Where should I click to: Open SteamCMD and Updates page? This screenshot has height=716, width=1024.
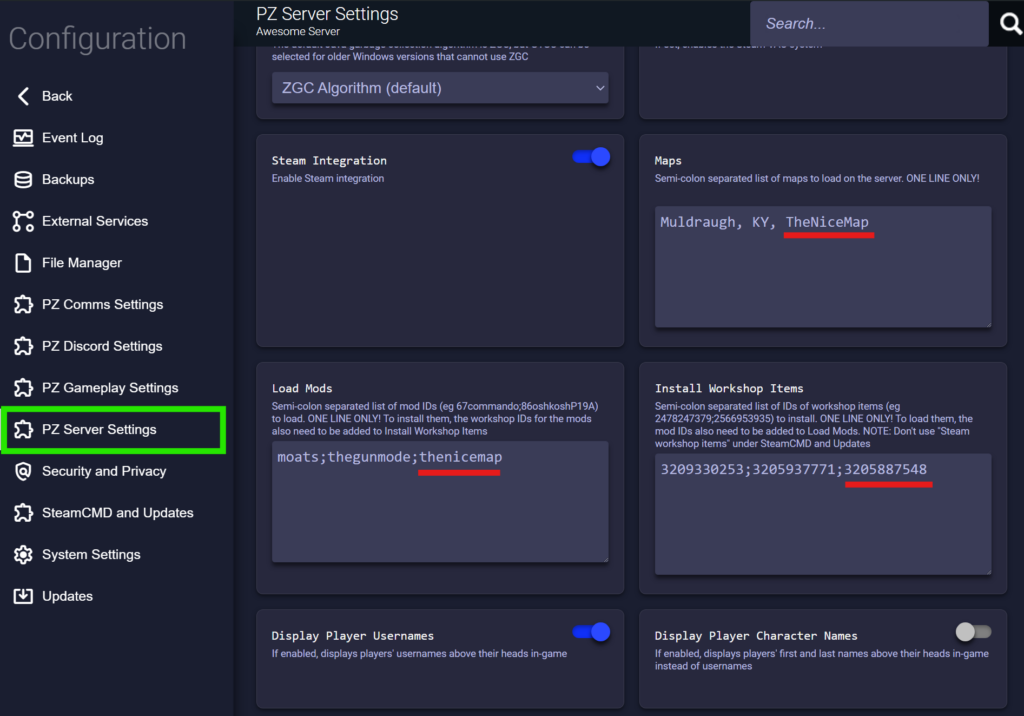[117, 513]
